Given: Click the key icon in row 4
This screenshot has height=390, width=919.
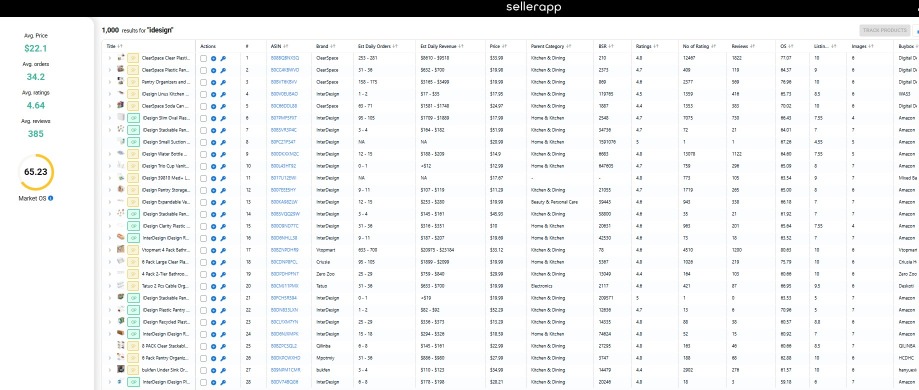Looking at the screenshot, I should [223, 94].
